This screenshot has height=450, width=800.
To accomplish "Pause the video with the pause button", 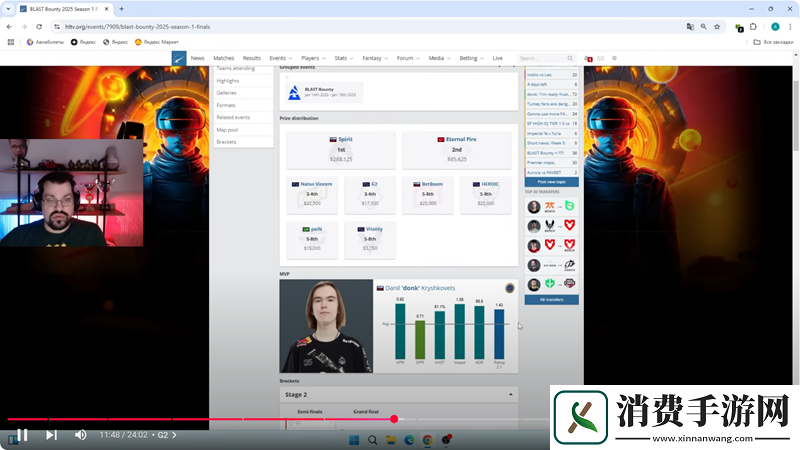I will coord(20,435).
